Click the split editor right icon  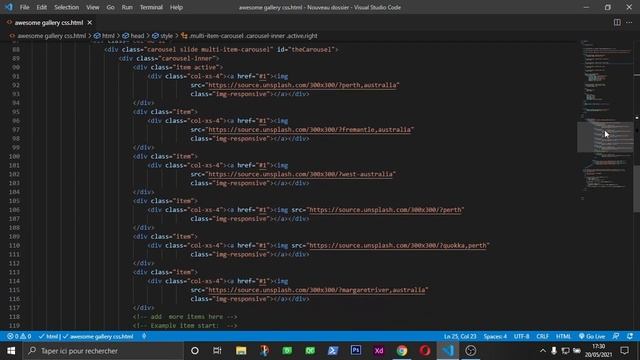pos(617,22)
